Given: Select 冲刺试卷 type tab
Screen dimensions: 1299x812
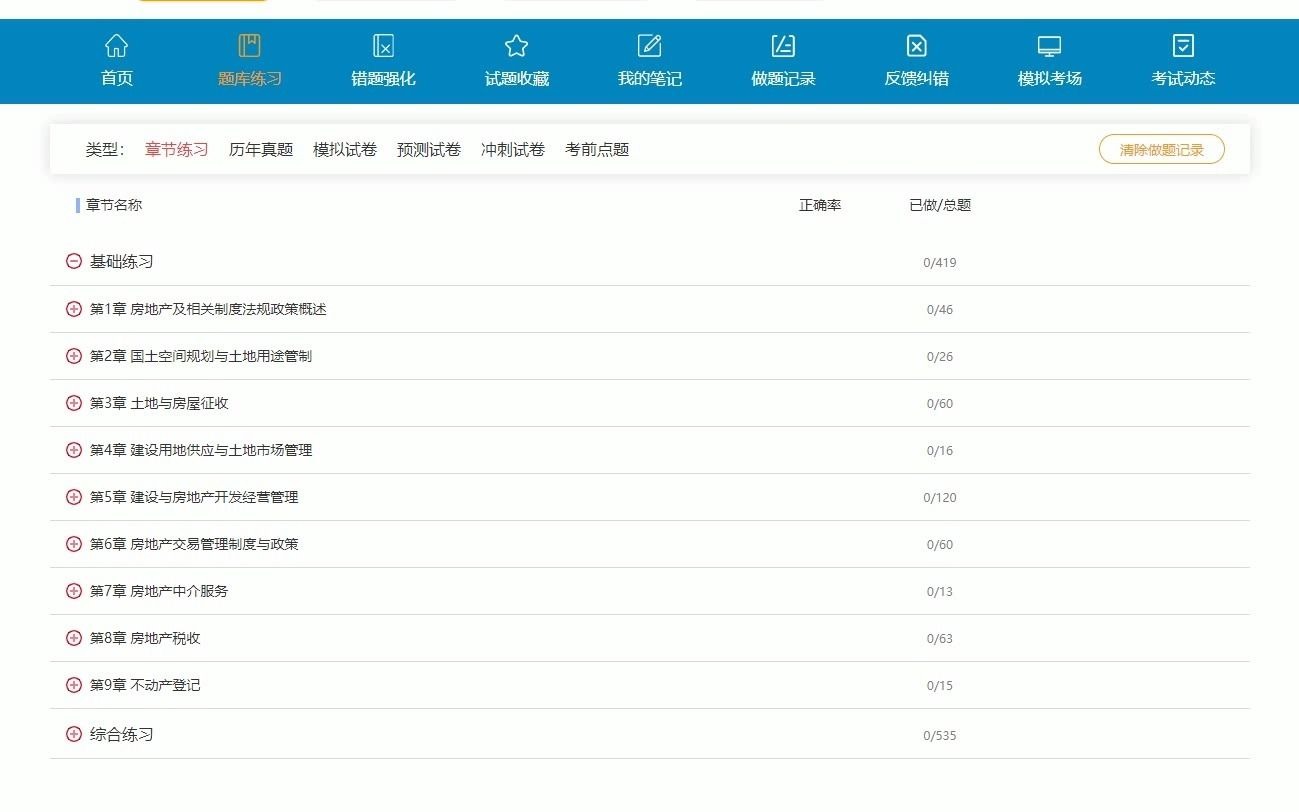Looking at the screenshot, I should click(x=513, y=150).
